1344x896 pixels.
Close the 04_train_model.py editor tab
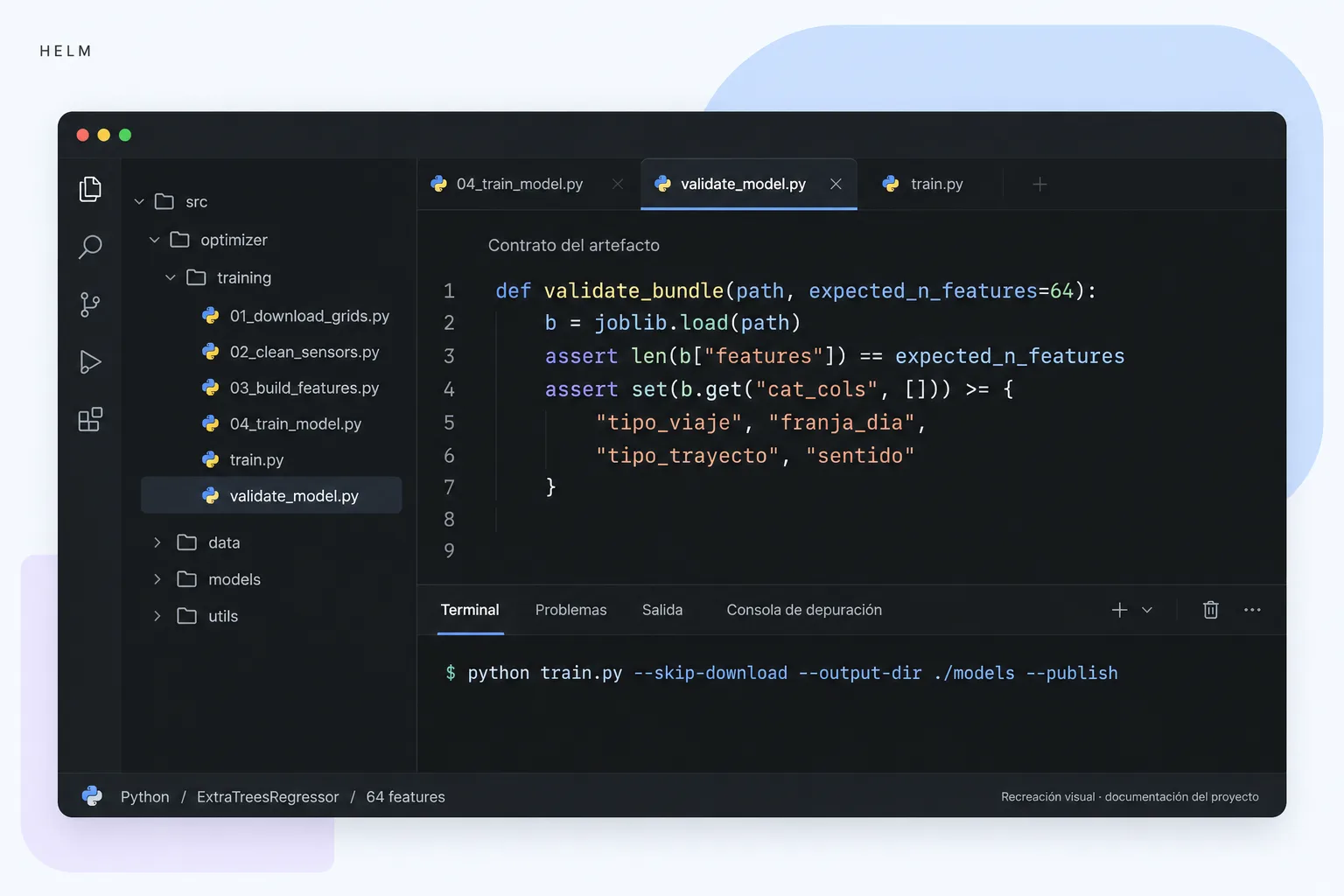(618, 184)
